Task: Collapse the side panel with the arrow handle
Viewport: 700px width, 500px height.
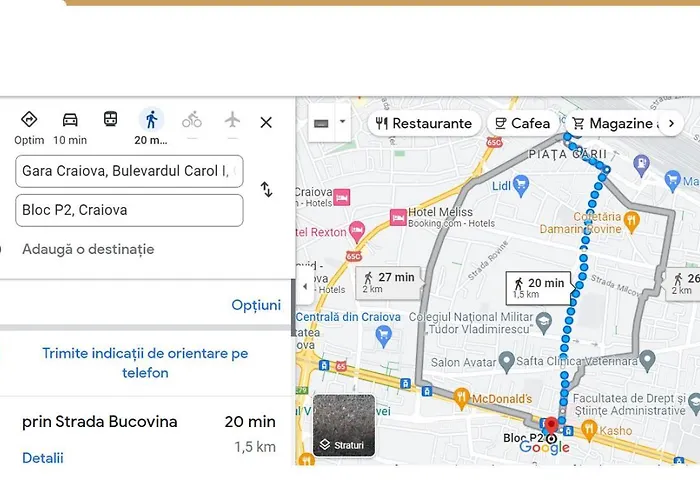Action: click(304, 287)
